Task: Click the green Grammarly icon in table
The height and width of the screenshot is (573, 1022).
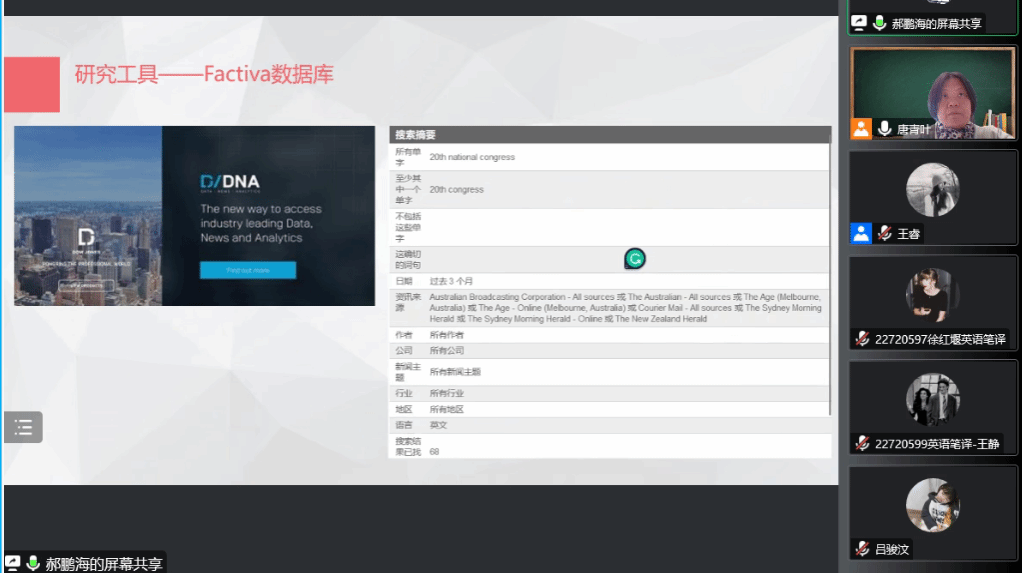Action: tap(634, 259)
